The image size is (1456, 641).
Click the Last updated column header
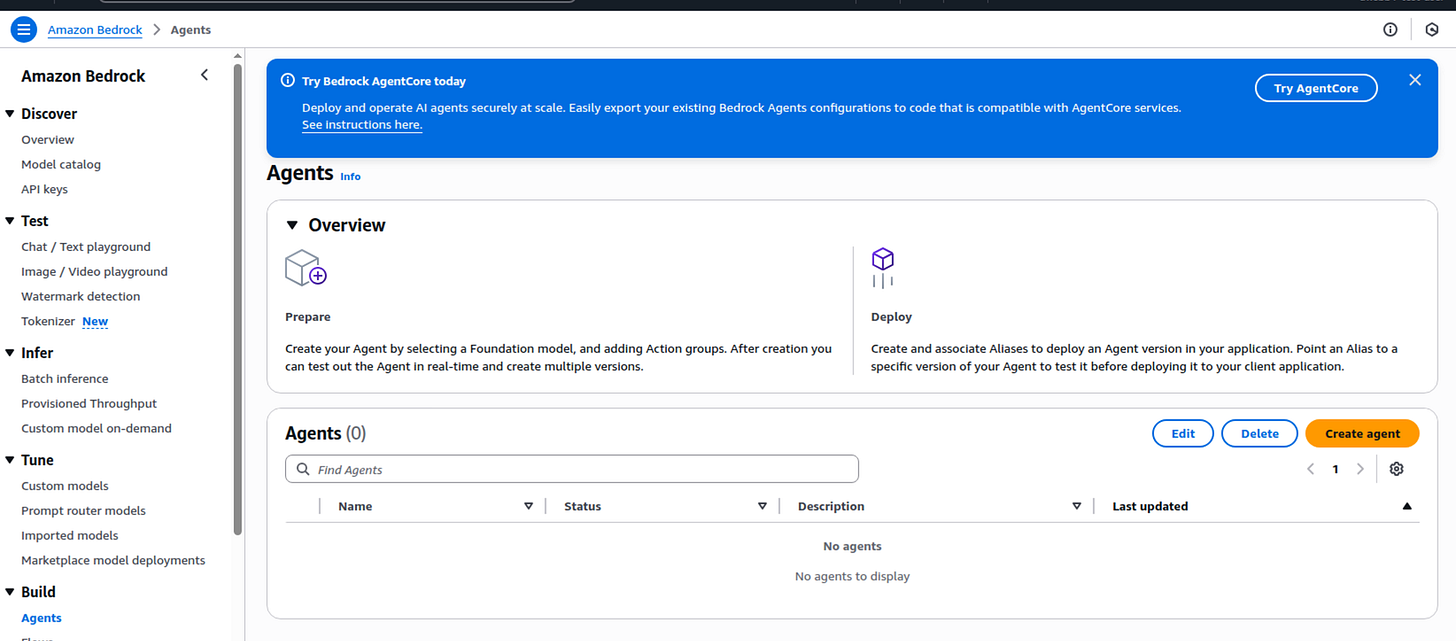pyautogui.click(x=1150, y=506)
